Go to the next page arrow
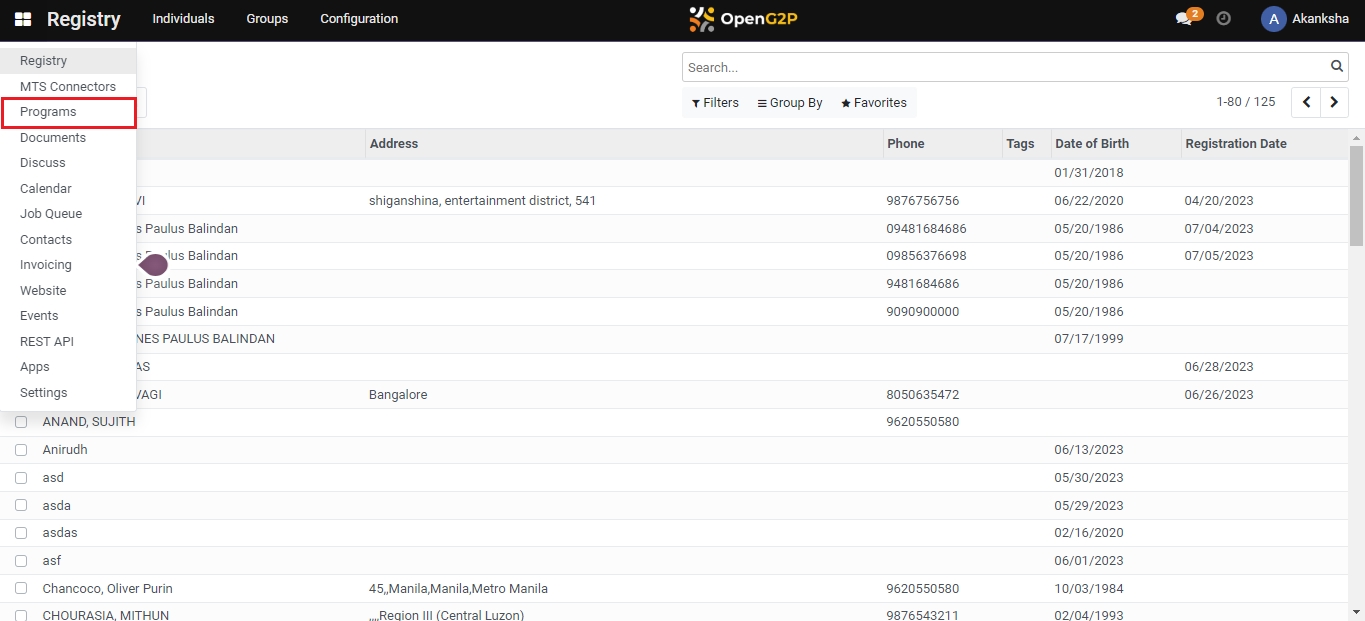This screenshot has width=1365, height=621. pyautogui.click(x=1334, y=102)
